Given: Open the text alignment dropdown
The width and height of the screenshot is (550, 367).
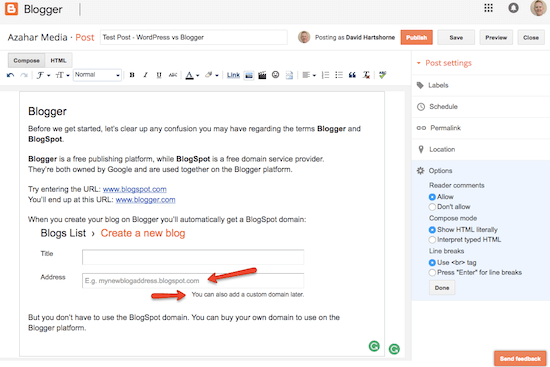Looking at the screenshot, I should point(309,75).
